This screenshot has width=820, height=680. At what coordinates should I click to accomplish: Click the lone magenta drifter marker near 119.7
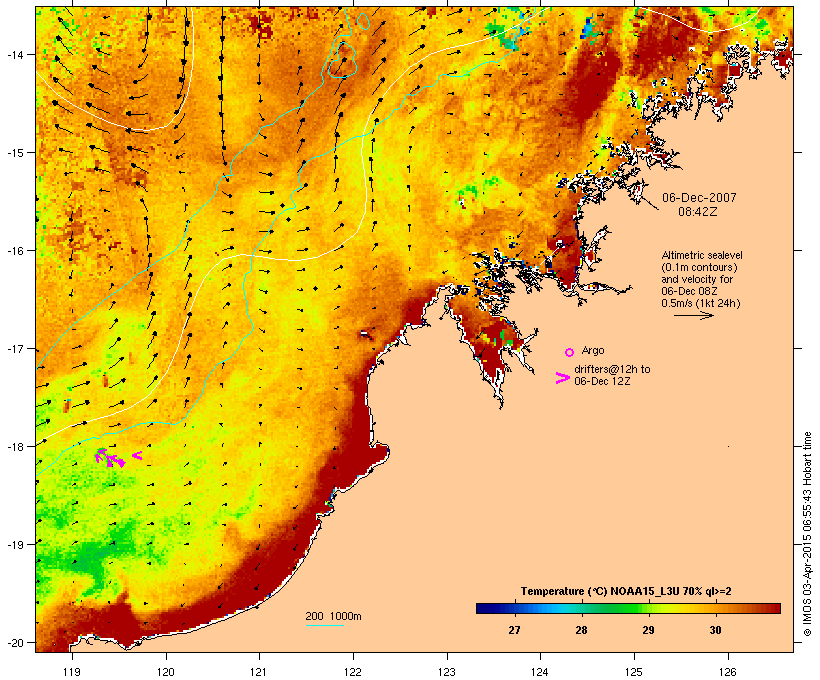point(137,456)
